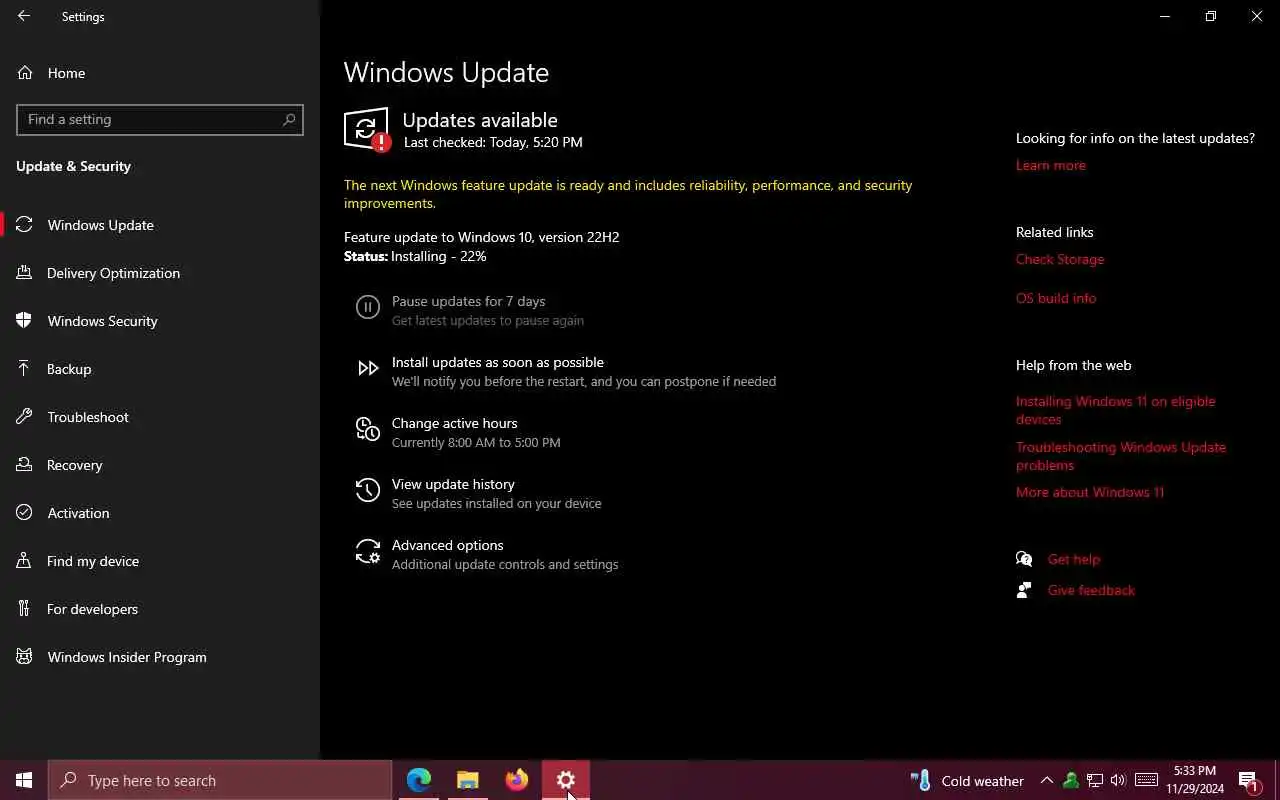Click the Delivery Optimization sidebar icon
Image resolution: width=1280 pixels, height=800 pixels.
point(25,273)
